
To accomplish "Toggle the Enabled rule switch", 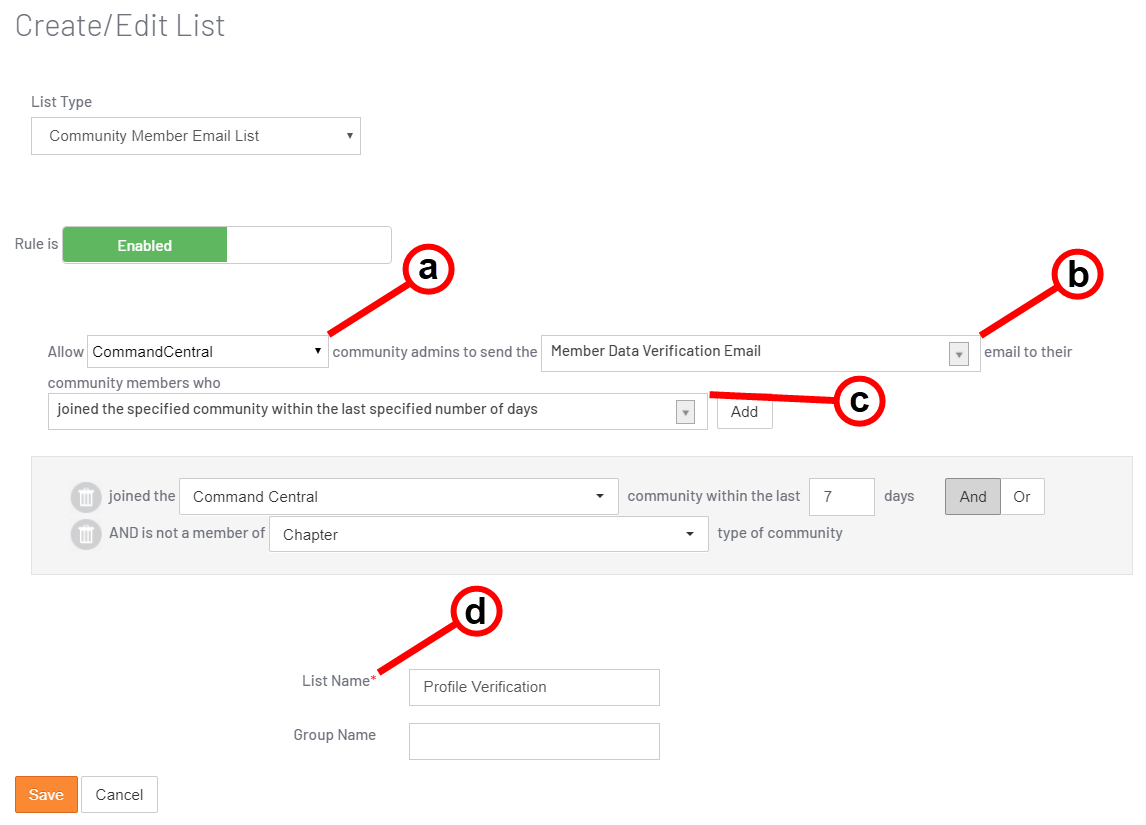I will [x=227, y=245].
